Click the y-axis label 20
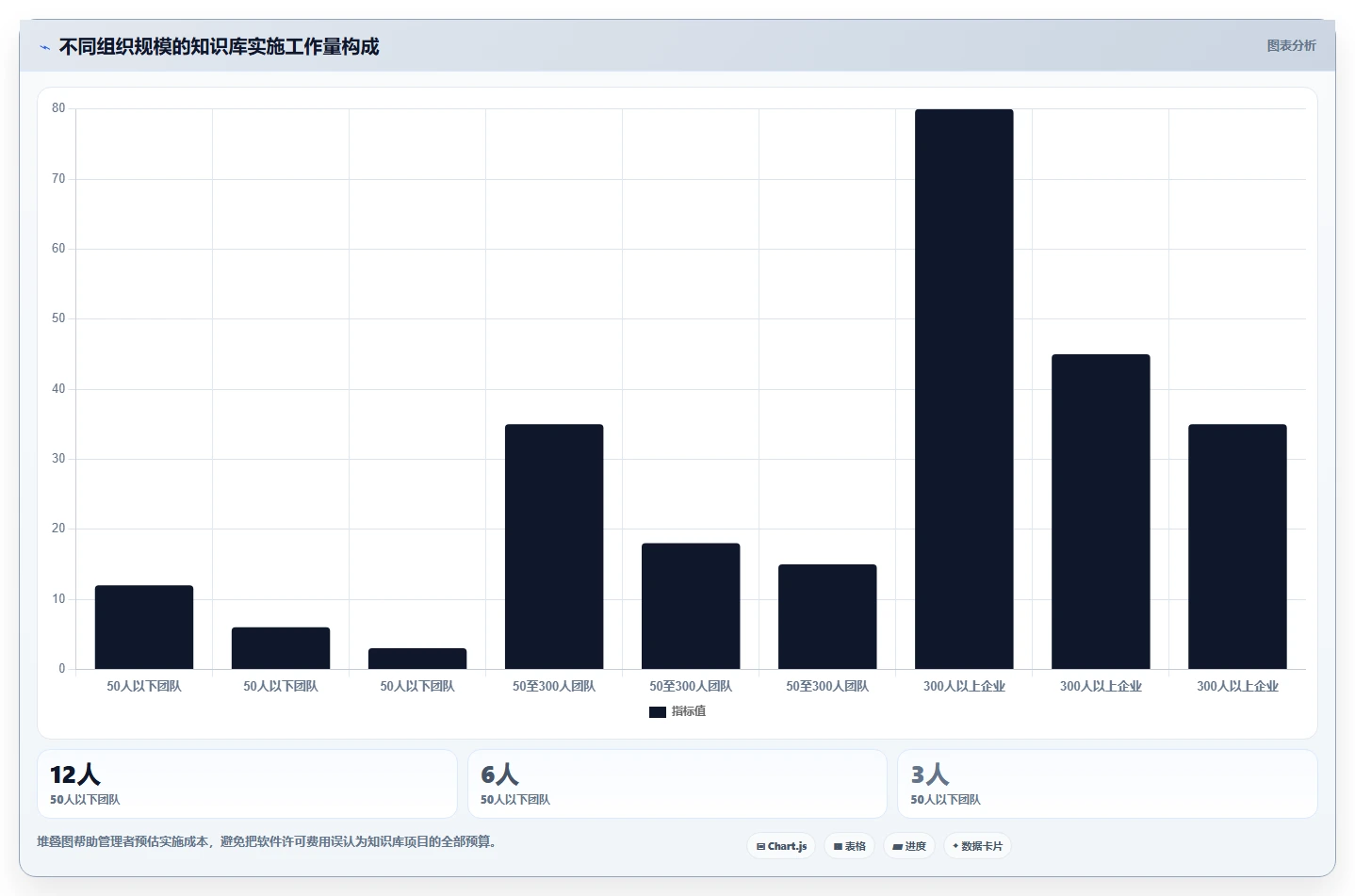 click(x=58, y=529)
